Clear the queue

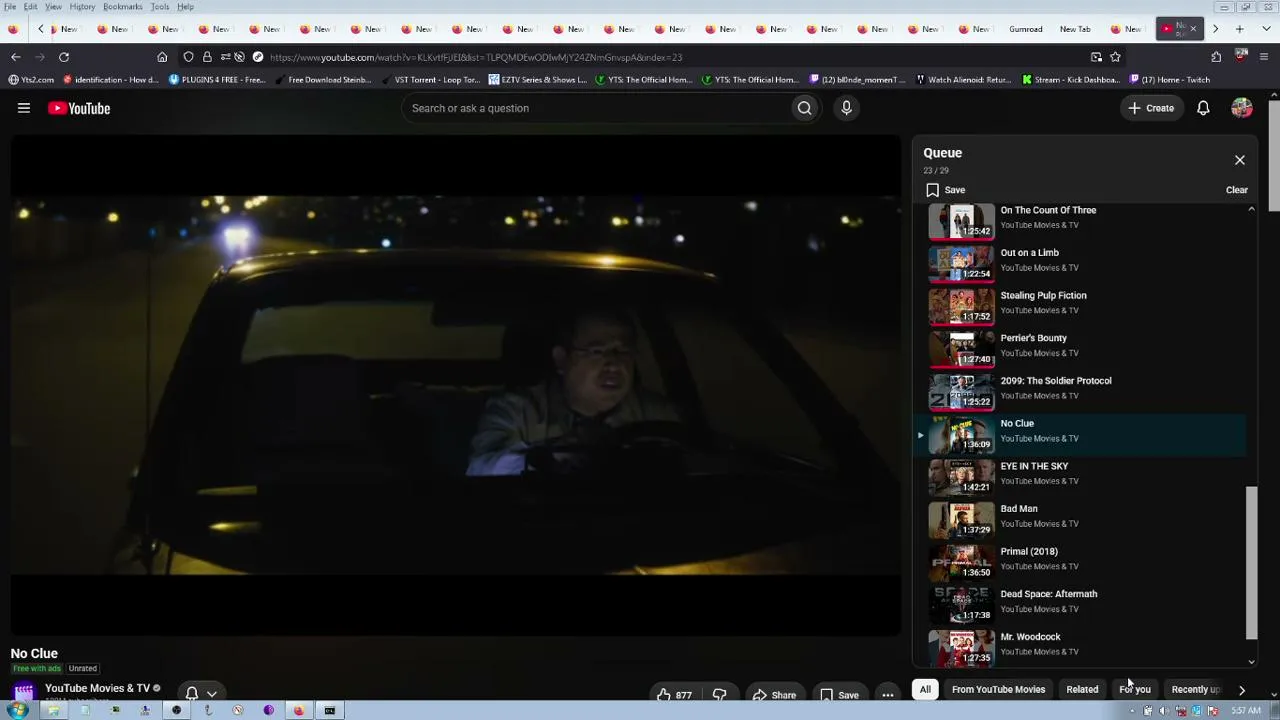pyautogui.click(x=1237, y=190)
